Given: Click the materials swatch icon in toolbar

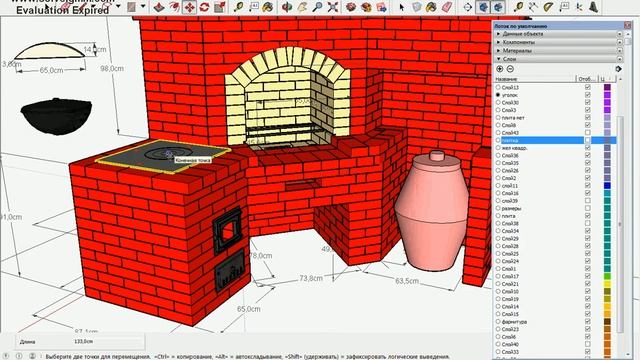Looking at the screenshot, I should tap(131, 7).
